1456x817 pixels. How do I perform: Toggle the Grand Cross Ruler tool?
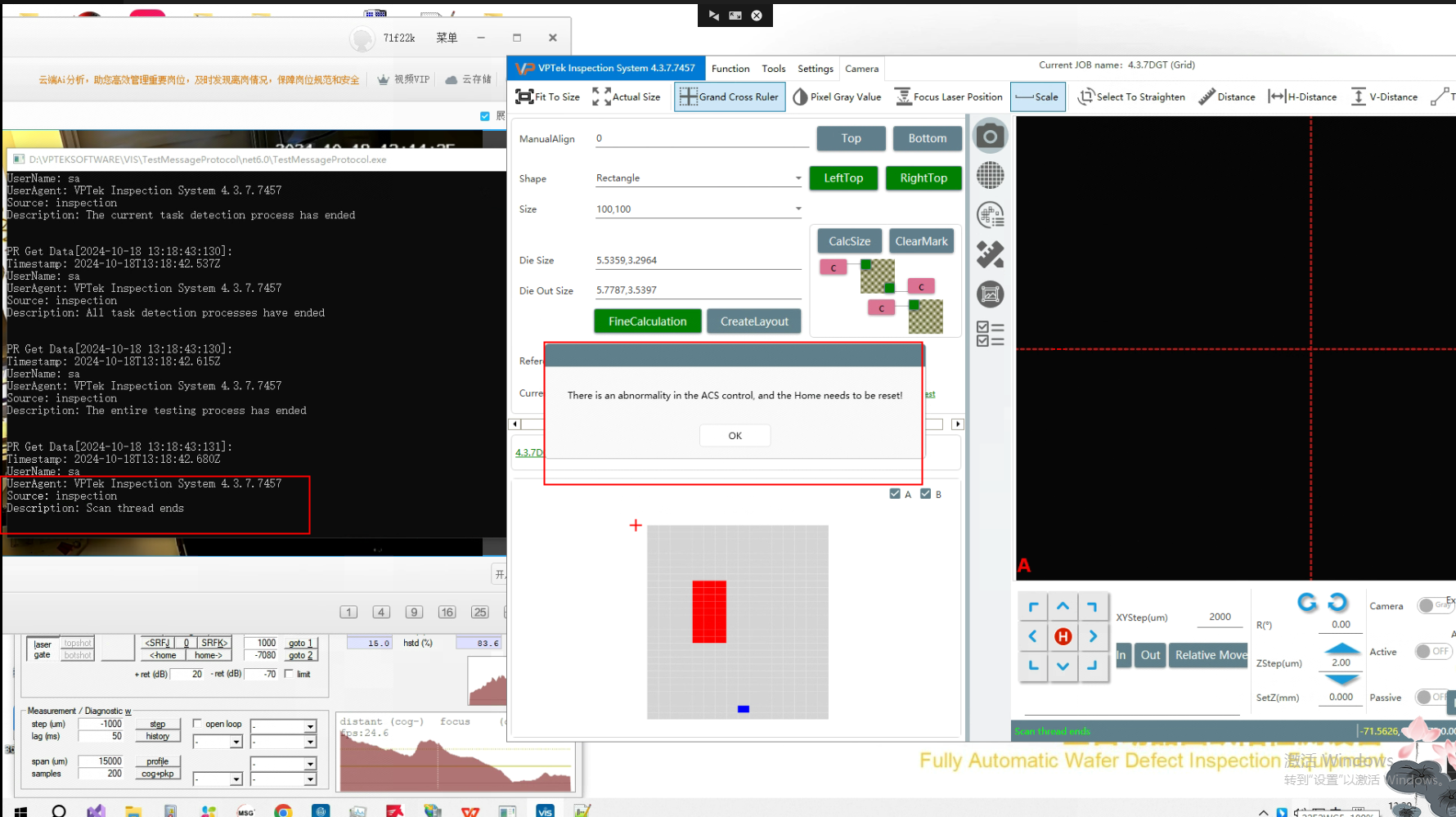pos(729,97)
